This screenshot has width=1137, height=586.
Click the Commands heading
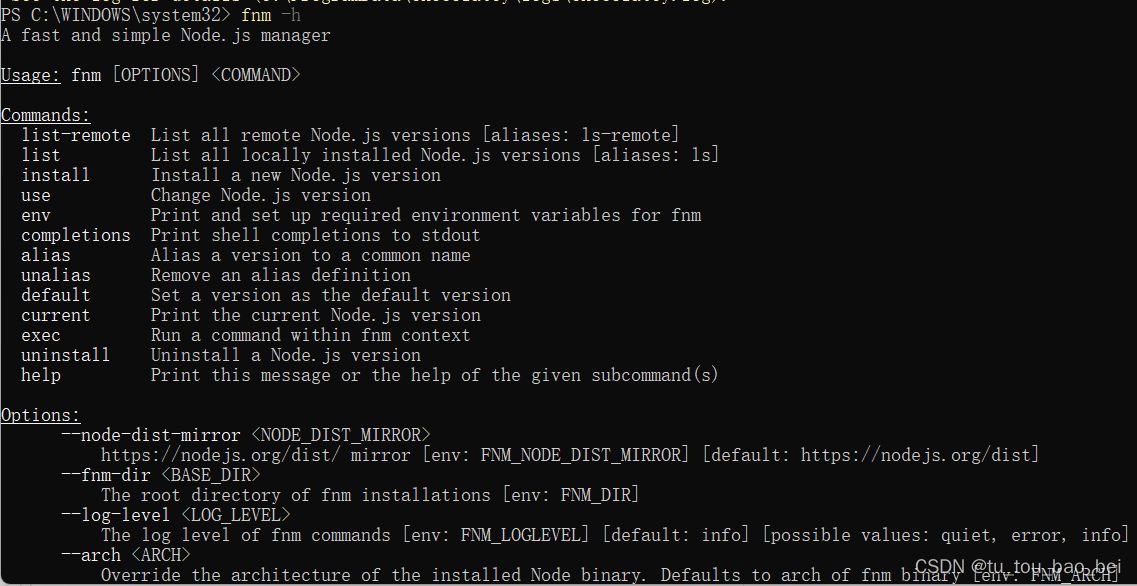click(46, 116)
